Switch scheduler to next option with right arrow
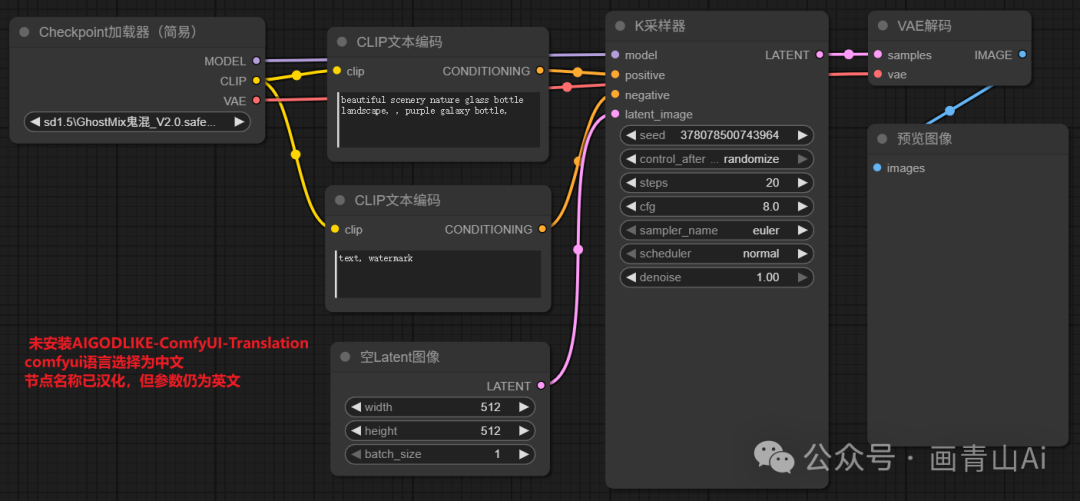This screenshot has height=501, width=1080. 802,254
